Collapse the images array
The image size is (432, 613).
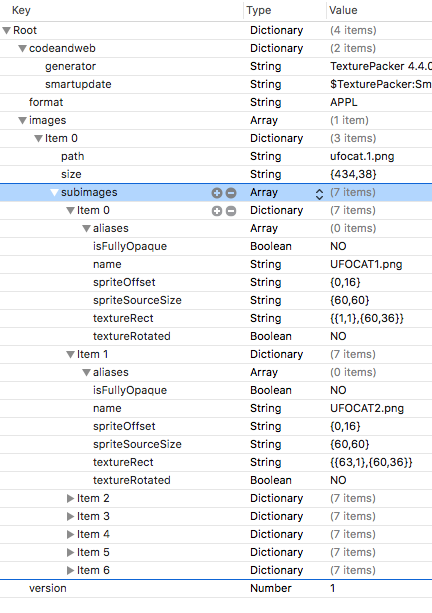23,120
